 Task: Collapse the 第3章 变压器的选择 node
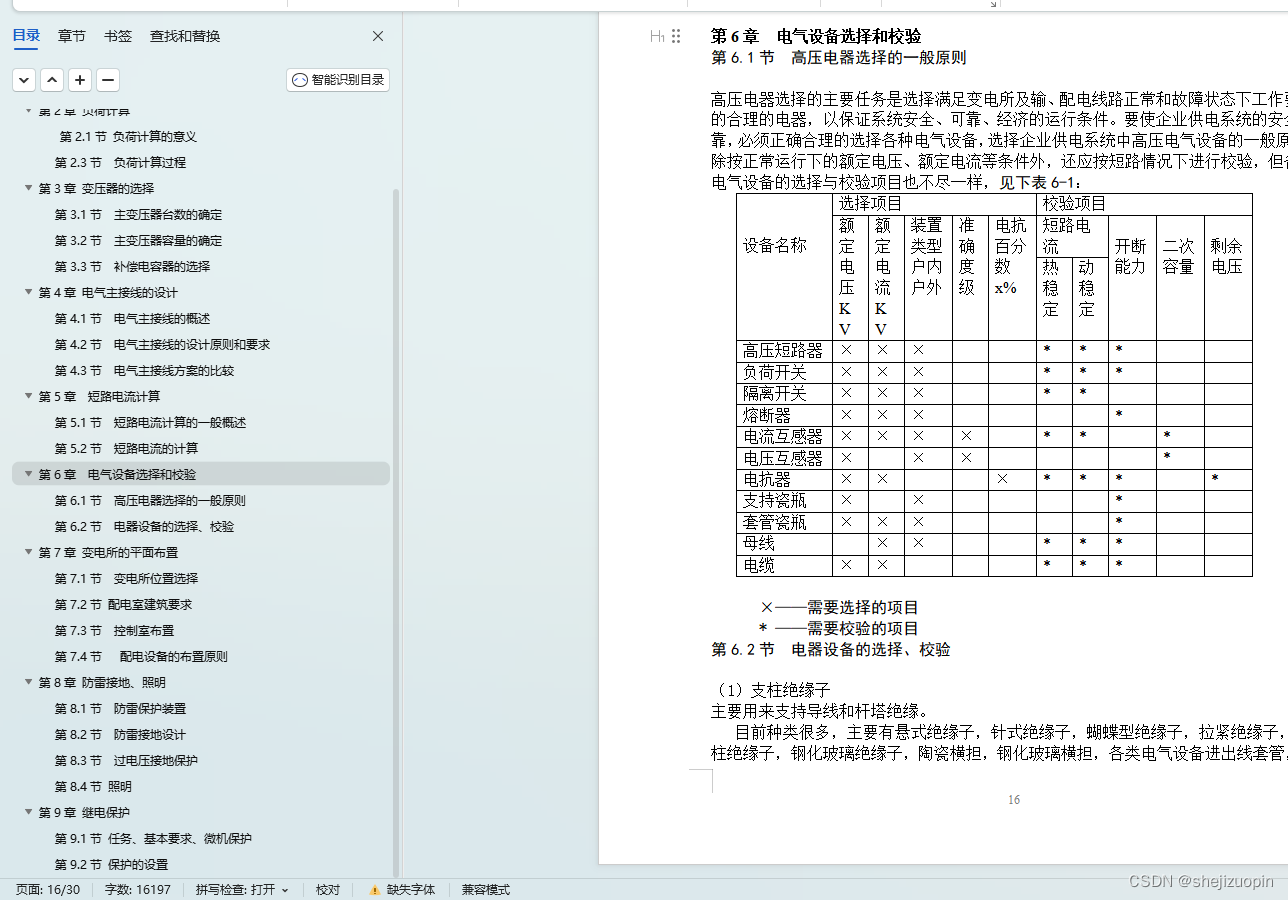tap(29, 188)
